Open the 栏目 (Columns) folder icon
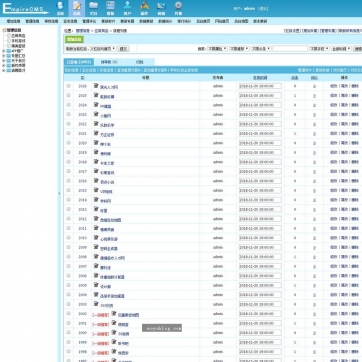362x362 pixels. pyautogui.click(x=94, y=8)
